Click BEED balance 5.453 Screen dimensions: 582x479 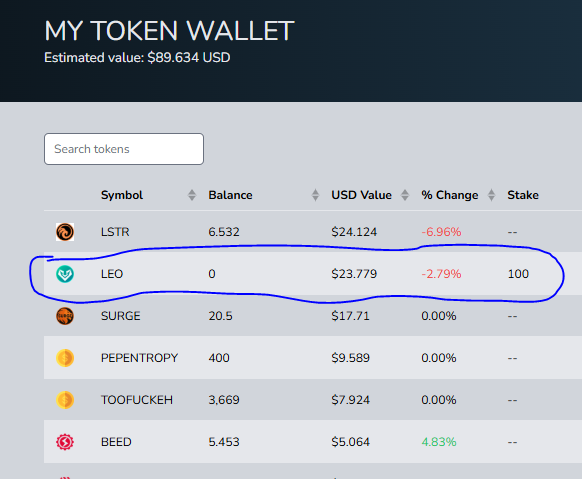click(224, 442)
